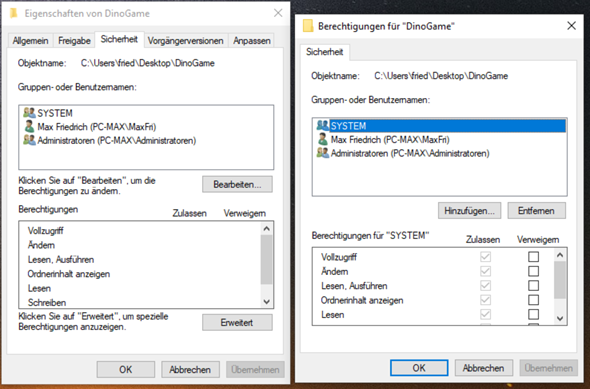Click Entfernen to remove selected user

point(536,211)
